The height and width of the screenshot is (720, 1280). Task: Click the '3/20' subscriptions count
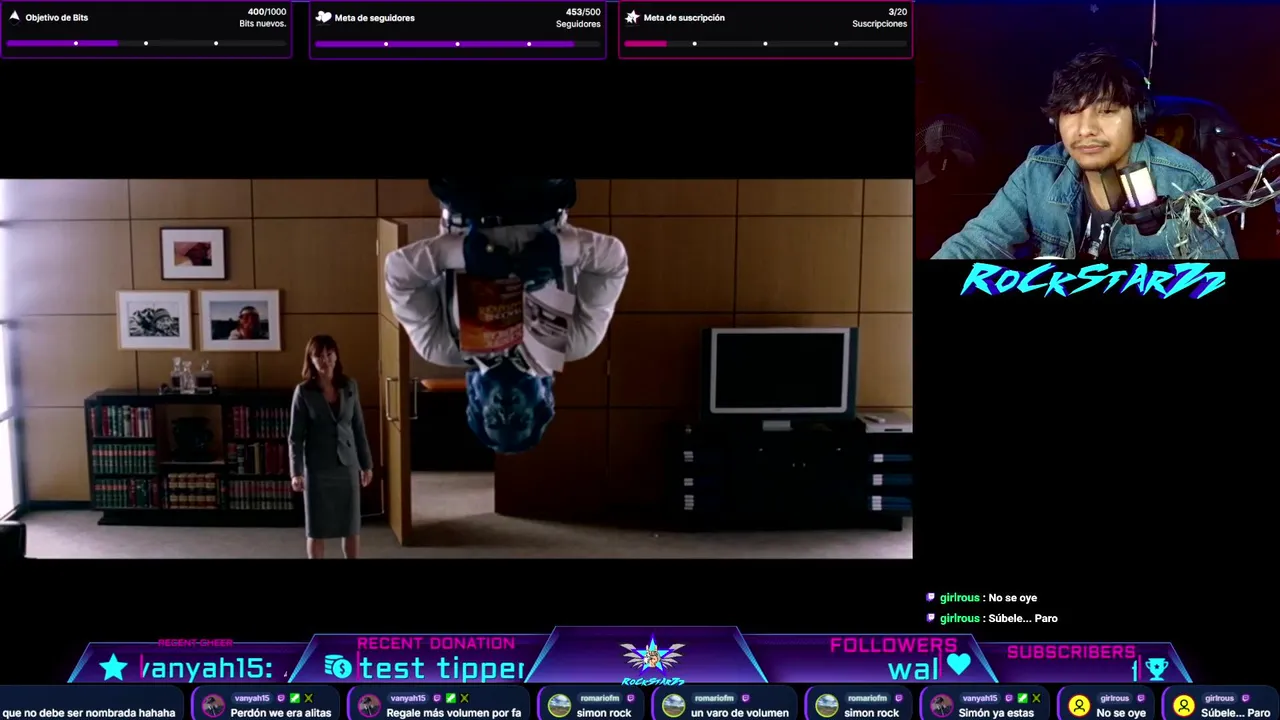click(x=898, y=12)
